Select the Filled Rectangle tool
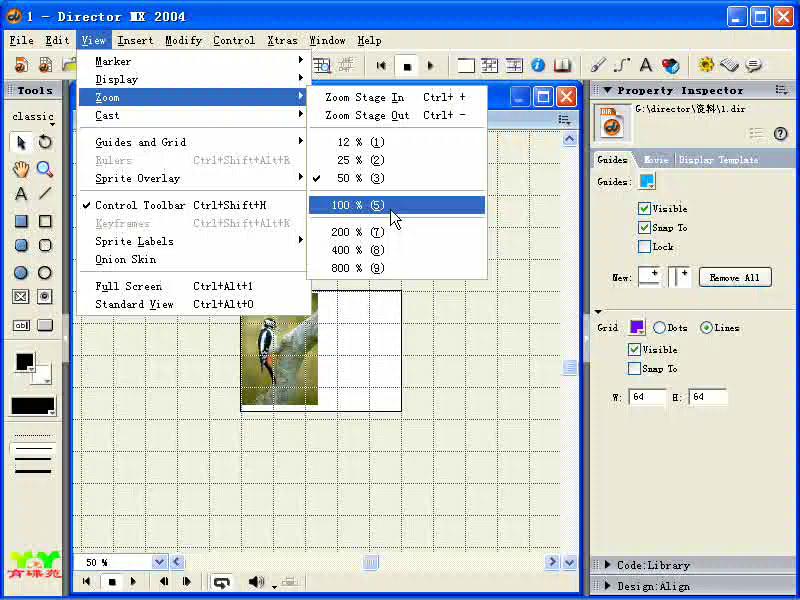800x600 pixels. pyautogui.click(x=21, y=221)
